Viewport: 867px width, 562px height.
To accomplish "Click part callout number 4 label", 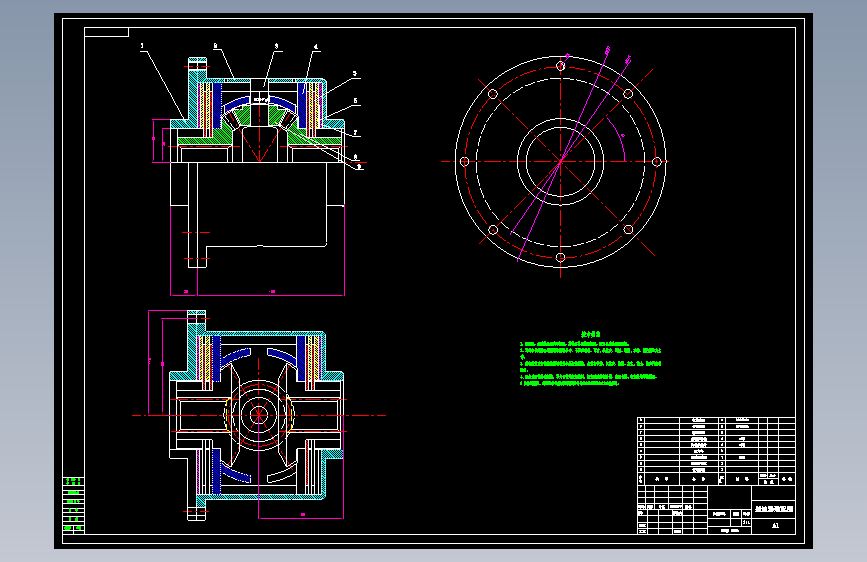I will tap(316, 47).
